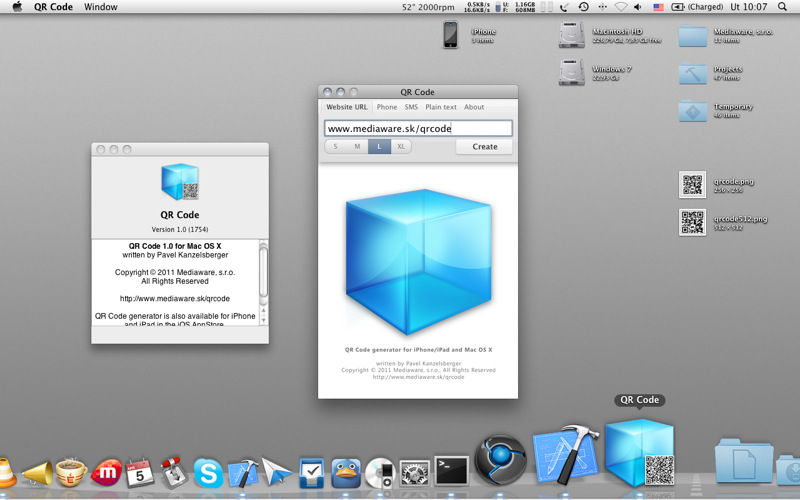Screen dimensions: 800x500
Task: Click the US flag input source icon
Action: [x=658, y=7]
